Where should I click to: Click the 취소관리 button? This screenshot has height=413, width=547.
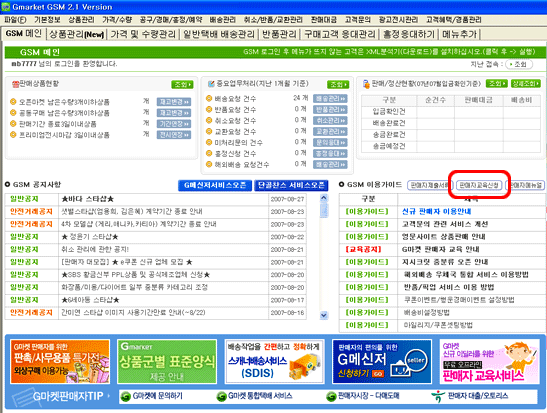click(x=330, y=120)
